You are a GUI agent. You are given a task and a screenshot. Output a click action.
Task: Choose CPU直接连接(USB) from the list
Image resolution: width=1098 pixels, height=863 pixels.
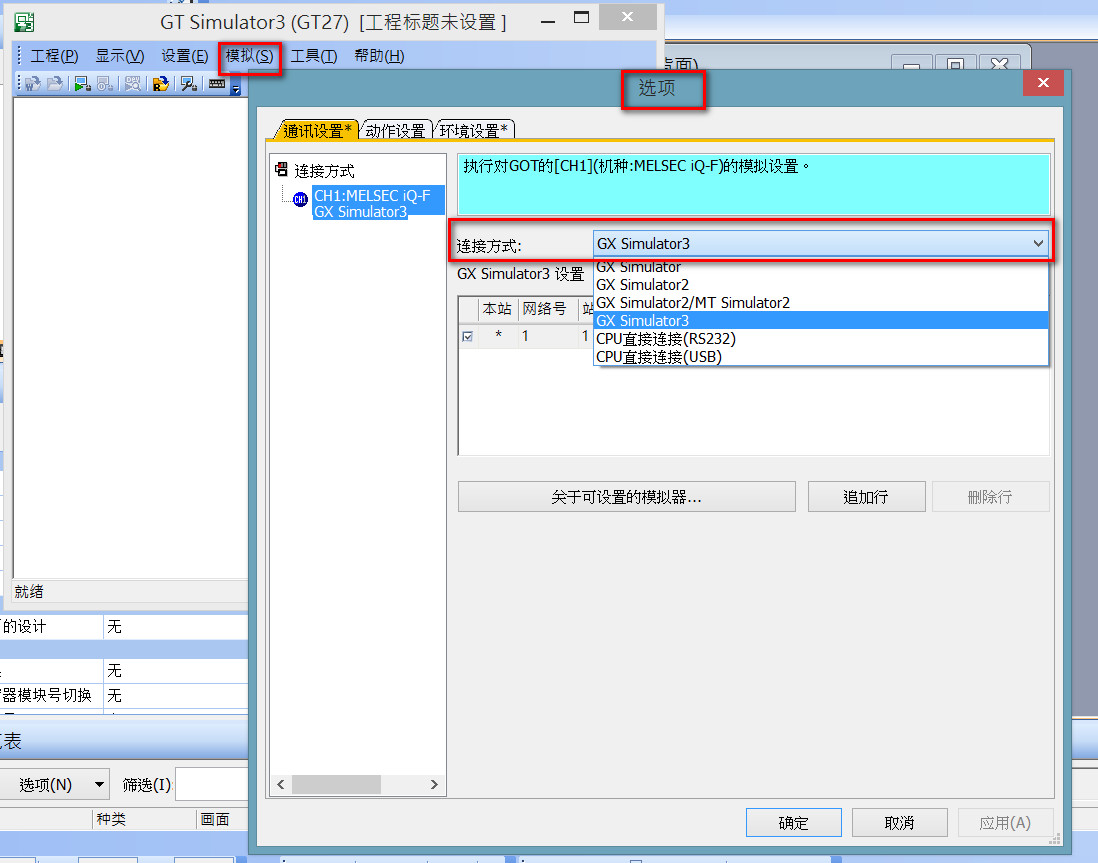658,357
